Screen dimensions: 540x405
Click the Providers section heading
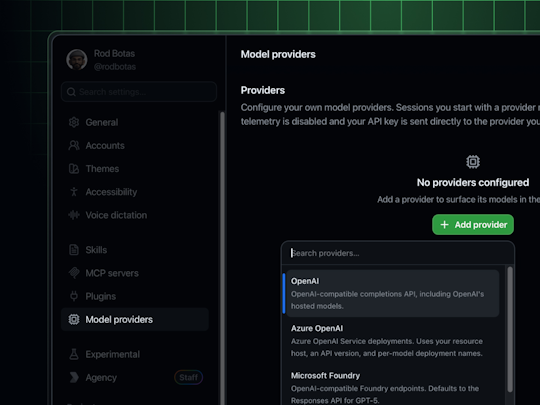[x=263, y=90]
